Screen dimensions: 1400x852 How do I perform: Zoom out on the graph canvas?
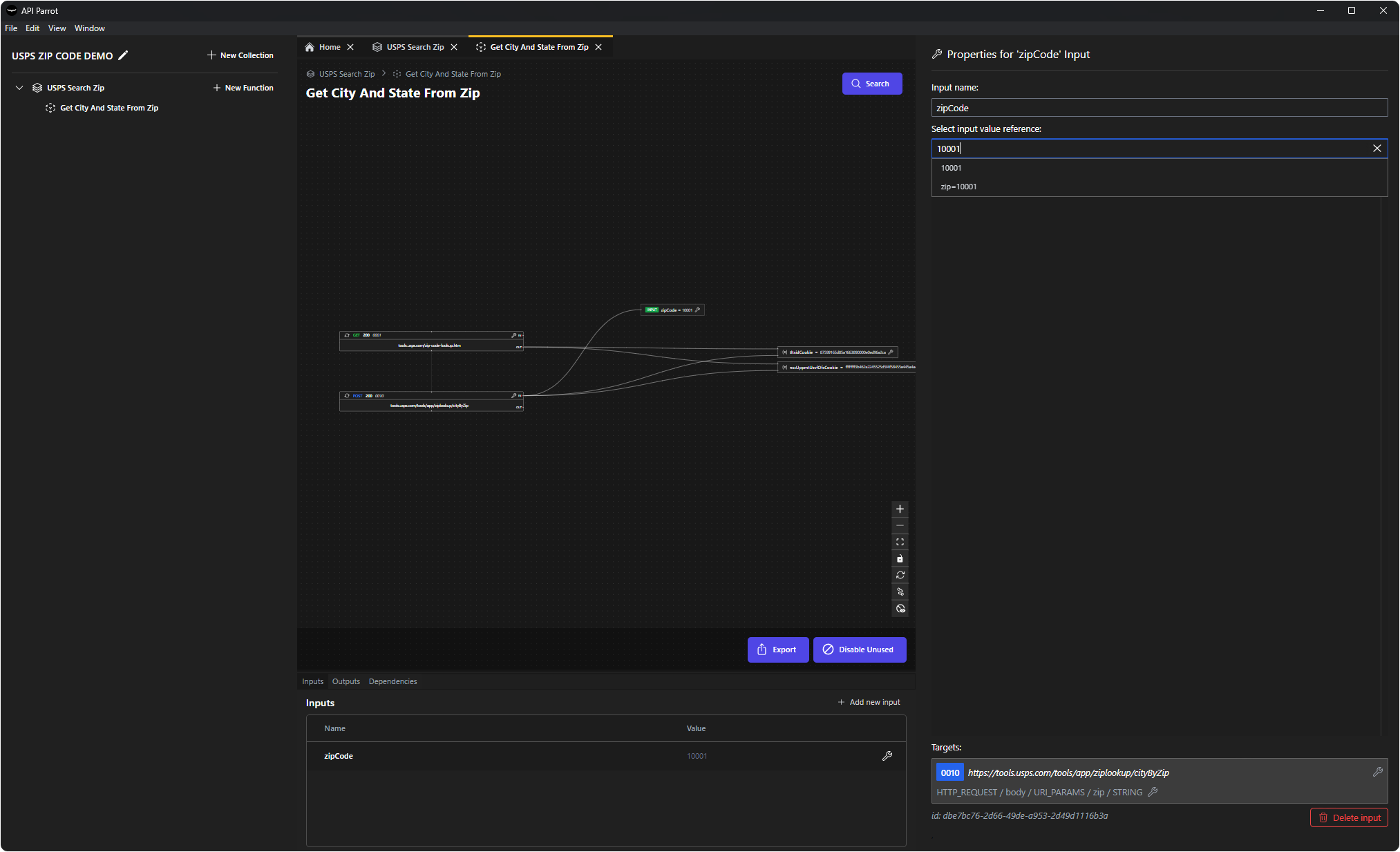pyautogui.click(x=900, y=526)
